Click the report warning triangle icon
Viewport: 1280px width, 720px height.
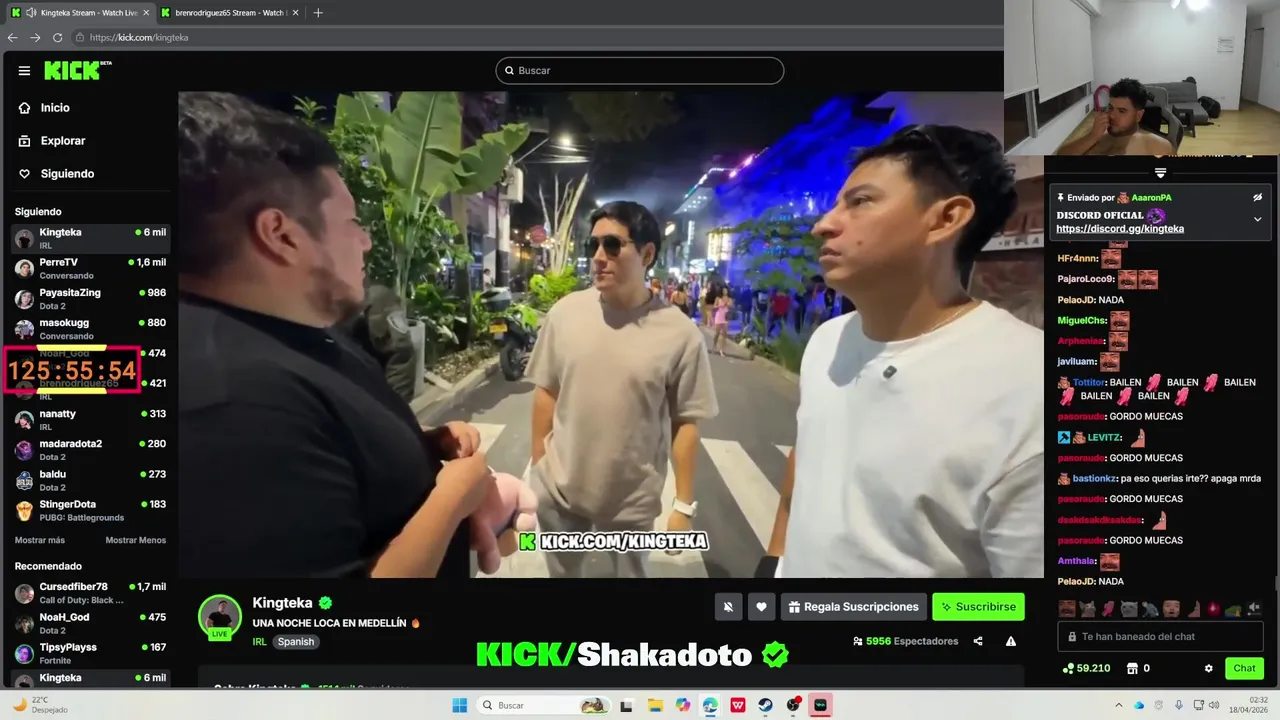click(1011, 641)
